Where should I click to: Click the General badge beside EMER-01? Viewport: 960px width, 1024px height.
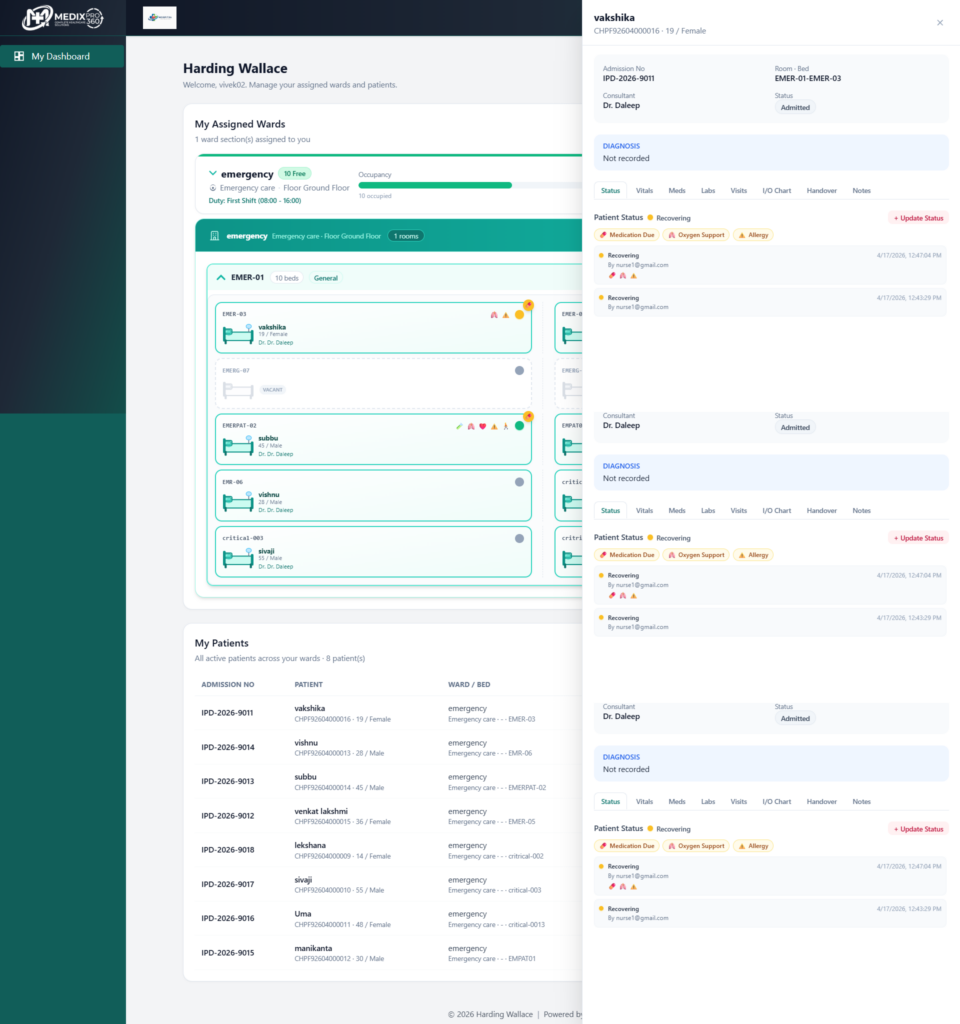[325, 278]
